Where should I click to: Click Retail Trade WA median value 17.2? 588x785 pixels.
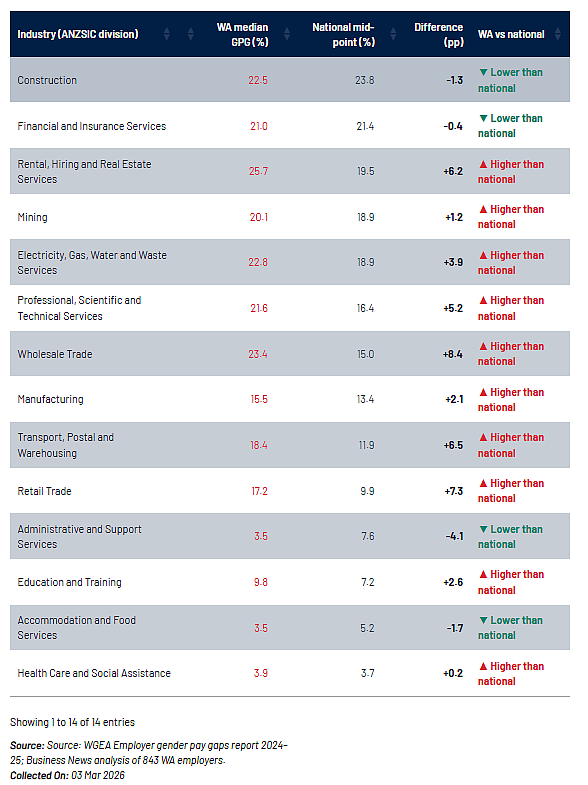(259, 491)
